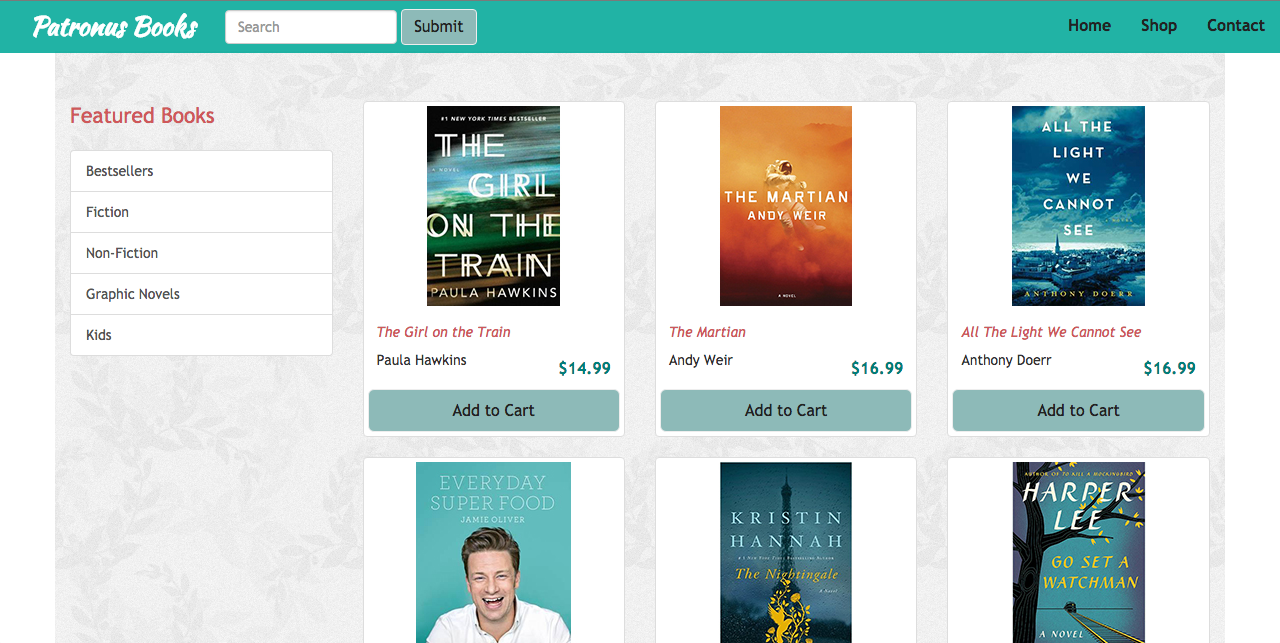The height and width of the screenshot is (643, 1280).
Task: Click Everyday Super Food book cover
Action: point(493,552)
